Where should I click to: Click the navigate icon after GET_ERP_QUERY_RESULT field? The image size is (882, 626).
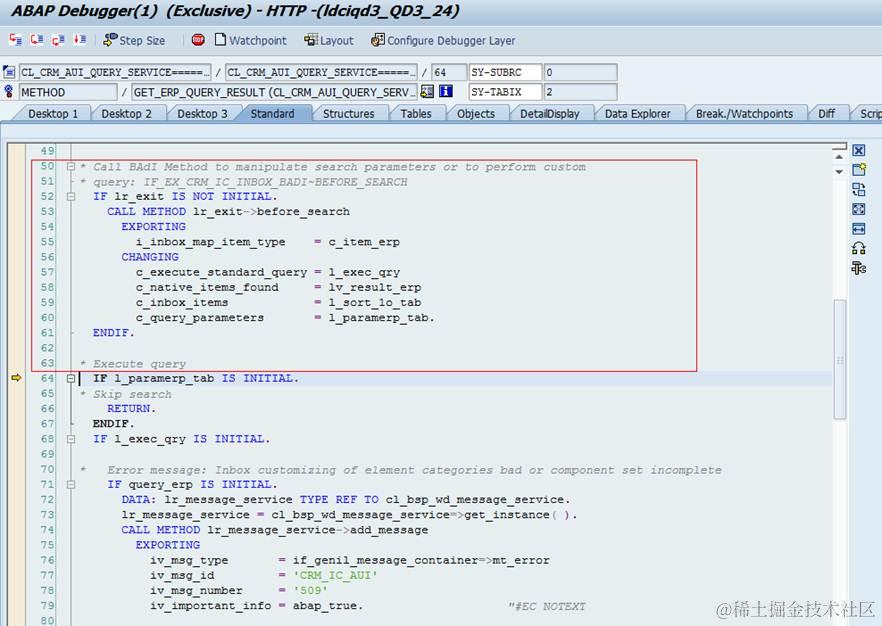428,91
